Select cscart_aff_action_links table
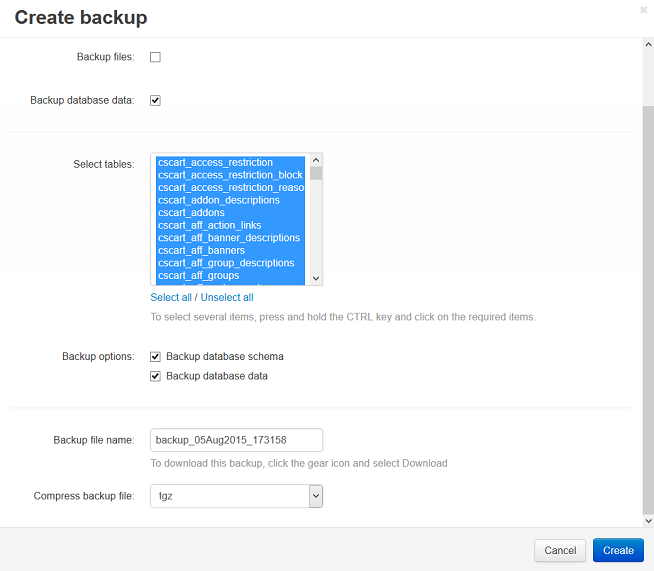The width and height of the screenshot is (654, 571). (231, 225)
